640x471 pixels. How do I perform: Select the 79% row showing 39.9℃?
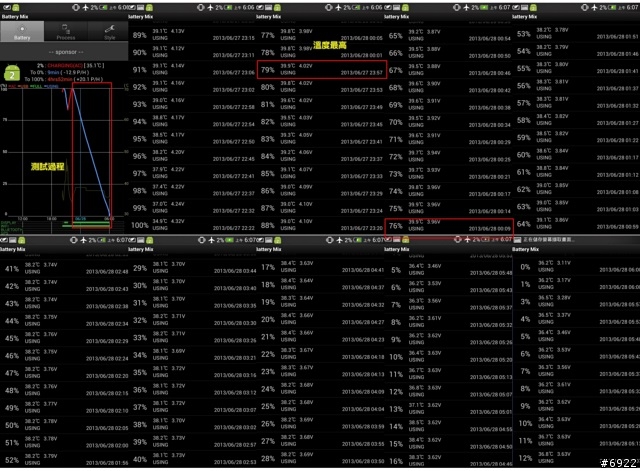tap(320, 70)
